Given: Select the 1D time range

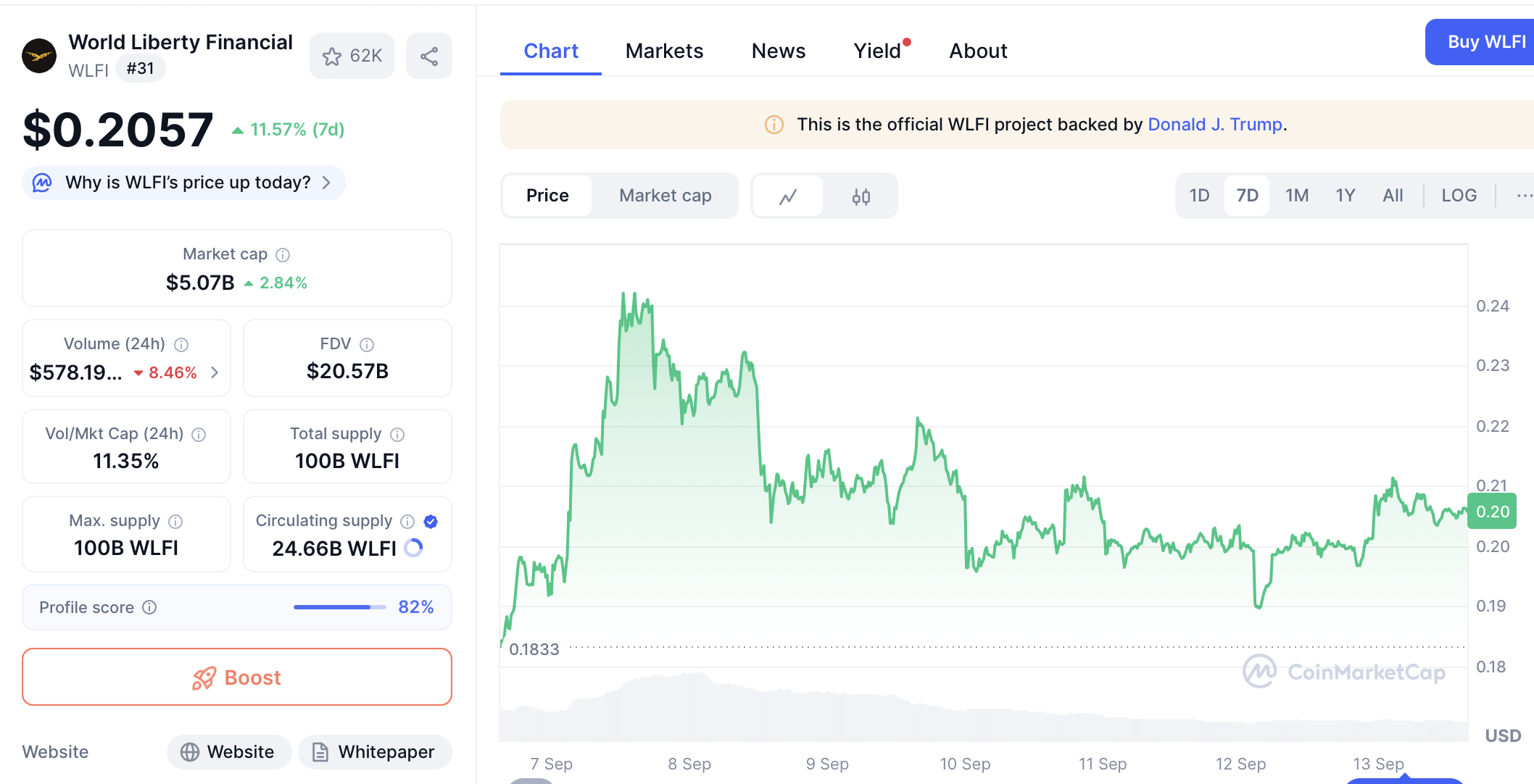Looking at the screenshot, I should point(1199,196).
